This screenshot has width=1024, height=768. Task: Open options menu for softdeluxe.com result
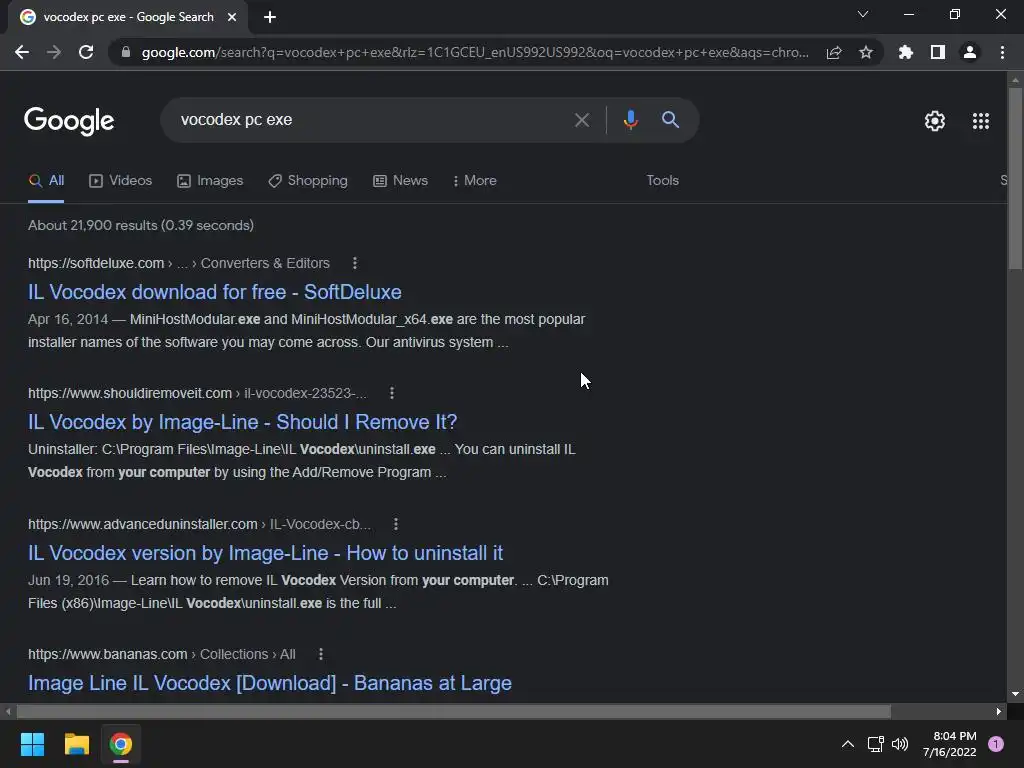coord(355,263)
